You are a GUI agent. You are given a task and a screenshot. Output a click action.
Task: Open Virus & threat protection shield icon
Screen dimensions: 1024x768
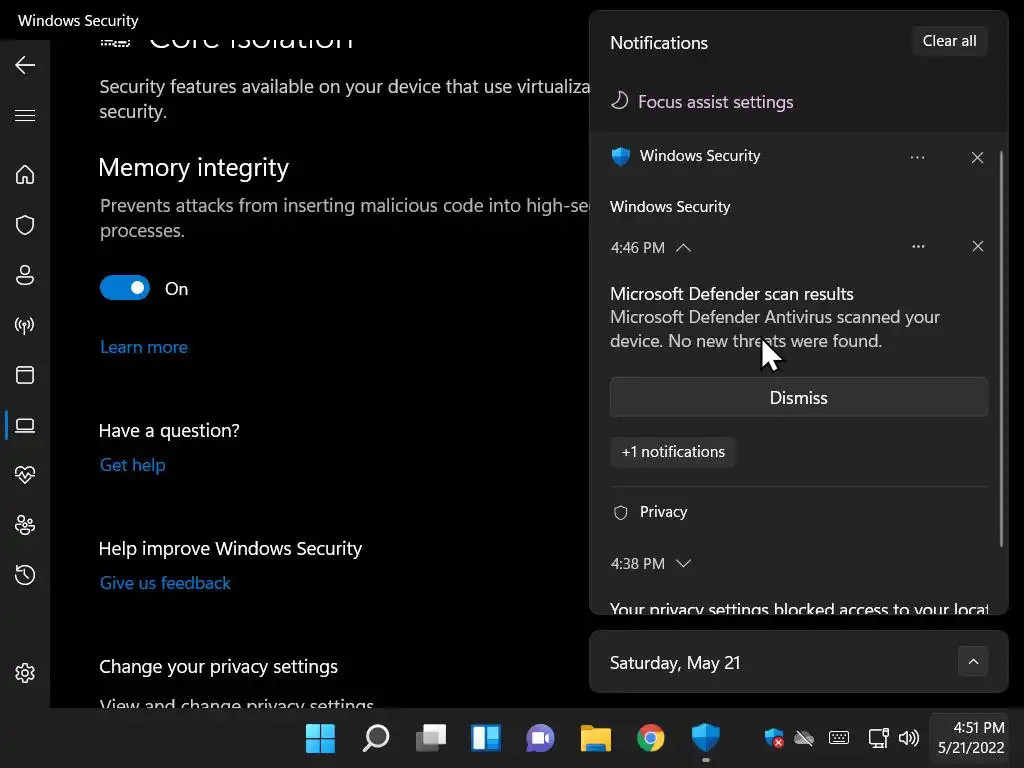pos(25,225)
